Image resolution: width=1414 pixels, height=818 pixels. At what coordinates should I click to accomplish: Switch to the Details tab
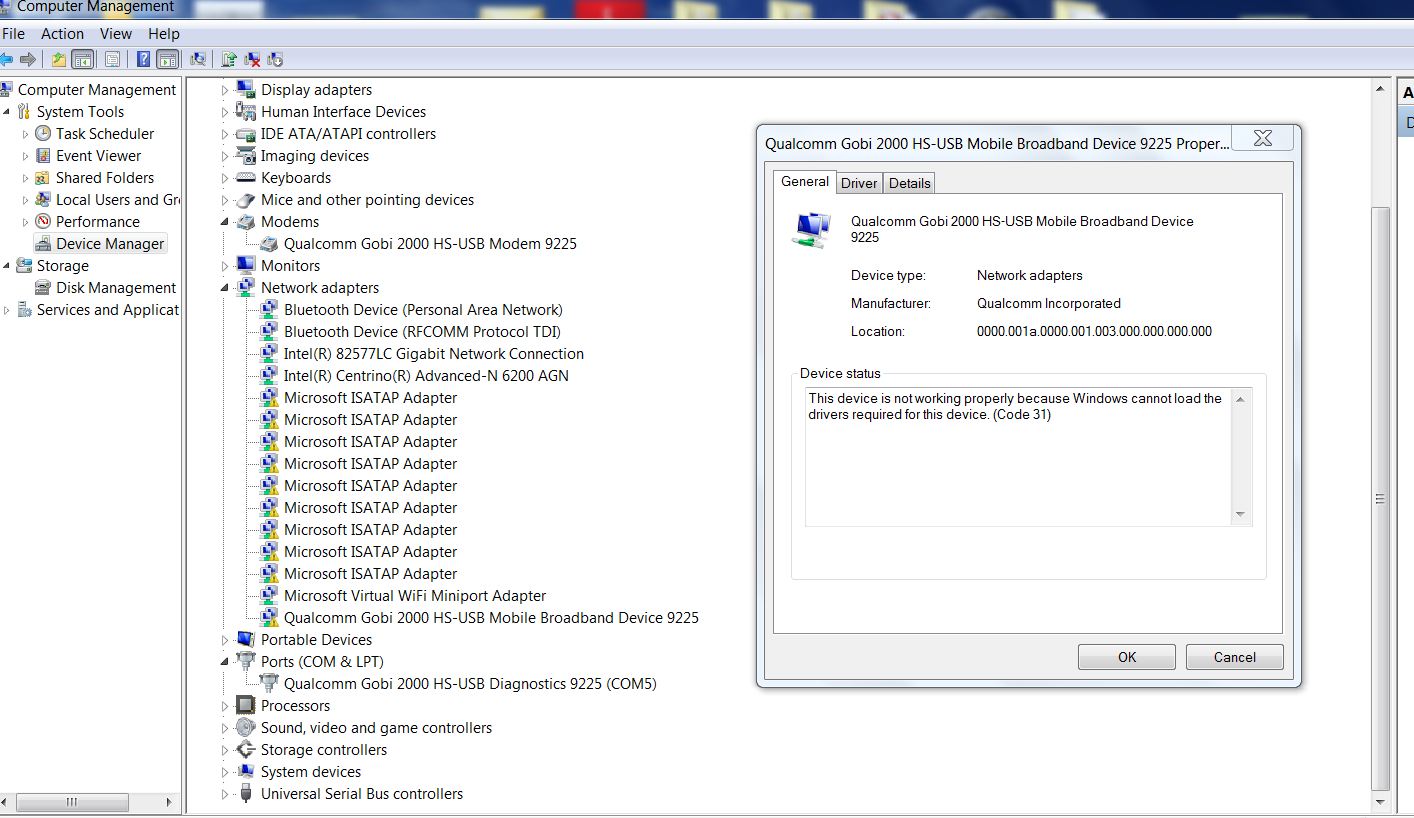[x=910, y=182]
